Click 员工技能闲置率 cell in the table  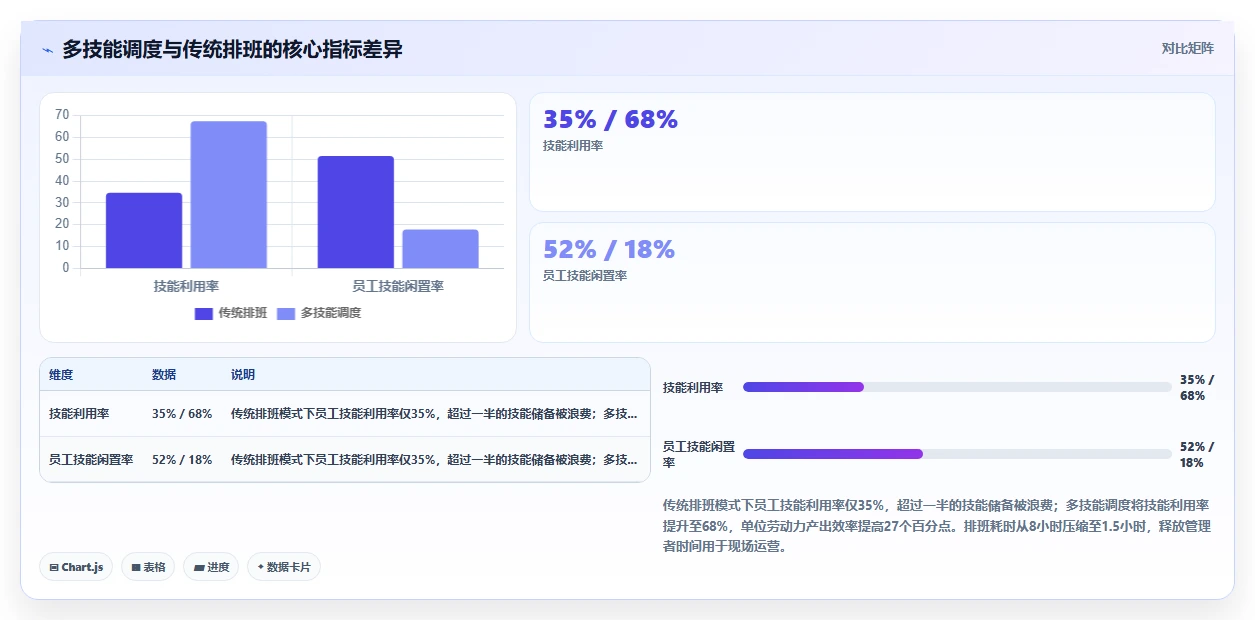tap(91, 459)
